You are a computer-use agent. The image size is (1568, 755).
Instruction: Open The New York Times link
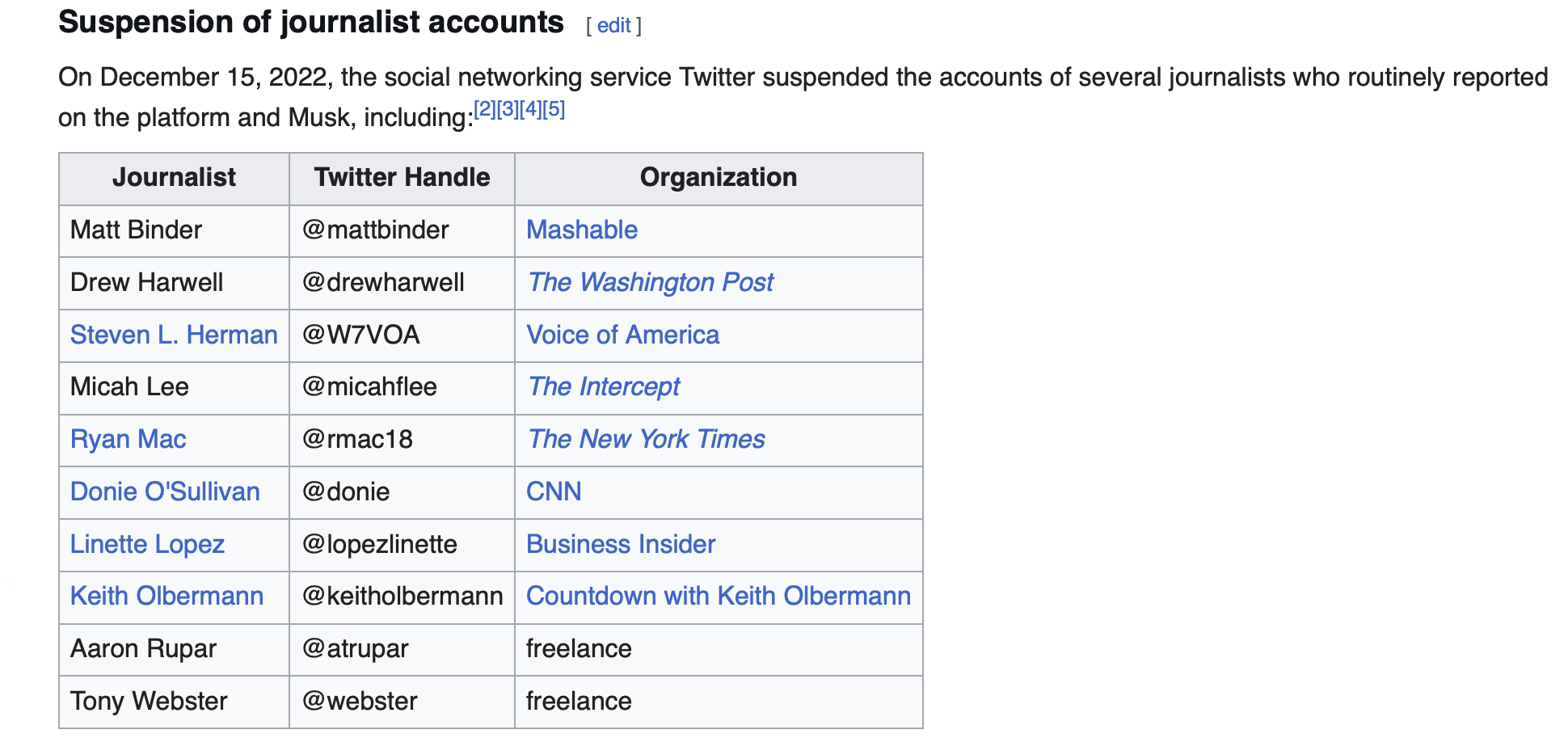[x=646, y=439]
